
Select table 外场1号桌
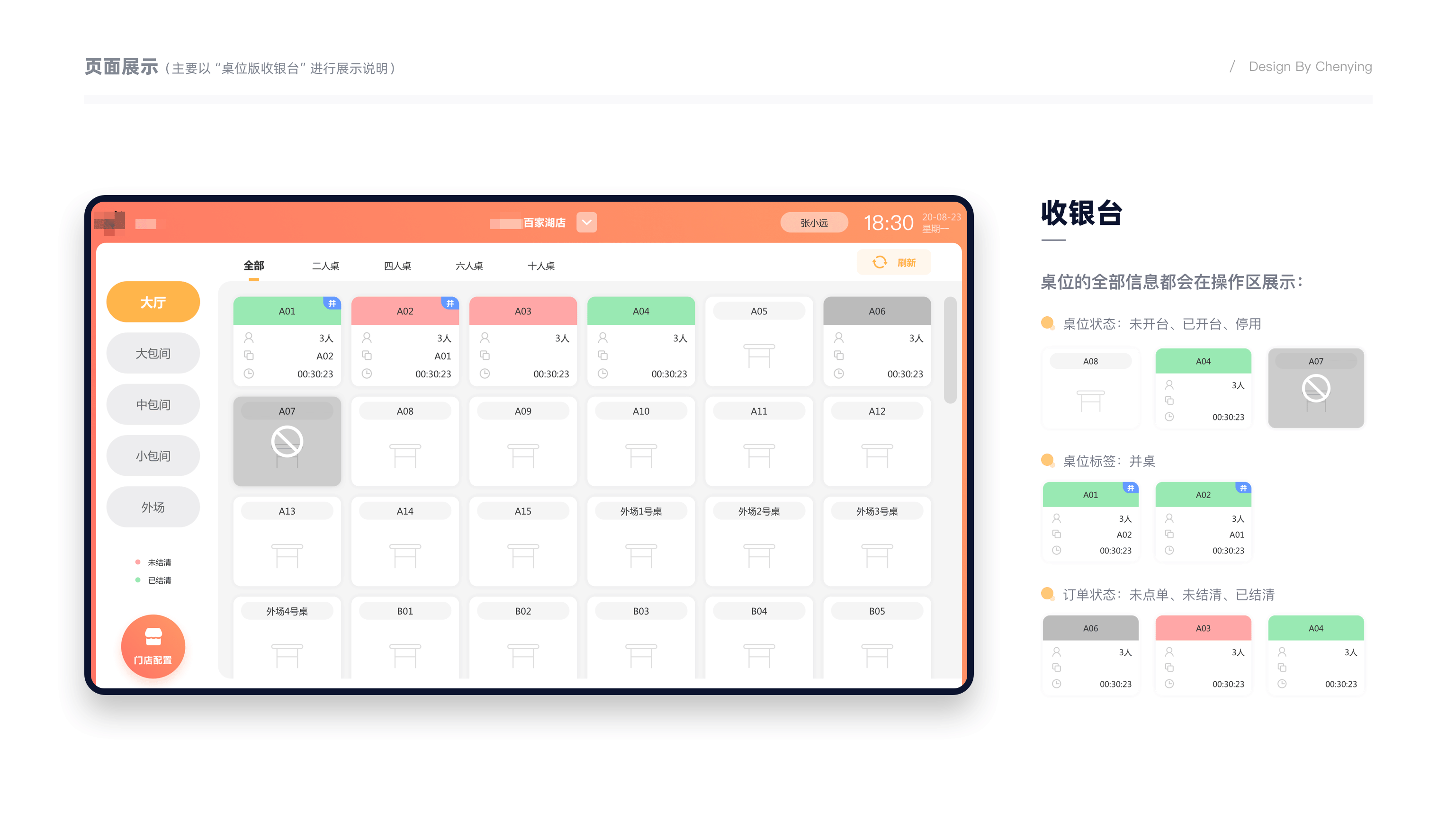pyautogui.click(x=641, y=542)
